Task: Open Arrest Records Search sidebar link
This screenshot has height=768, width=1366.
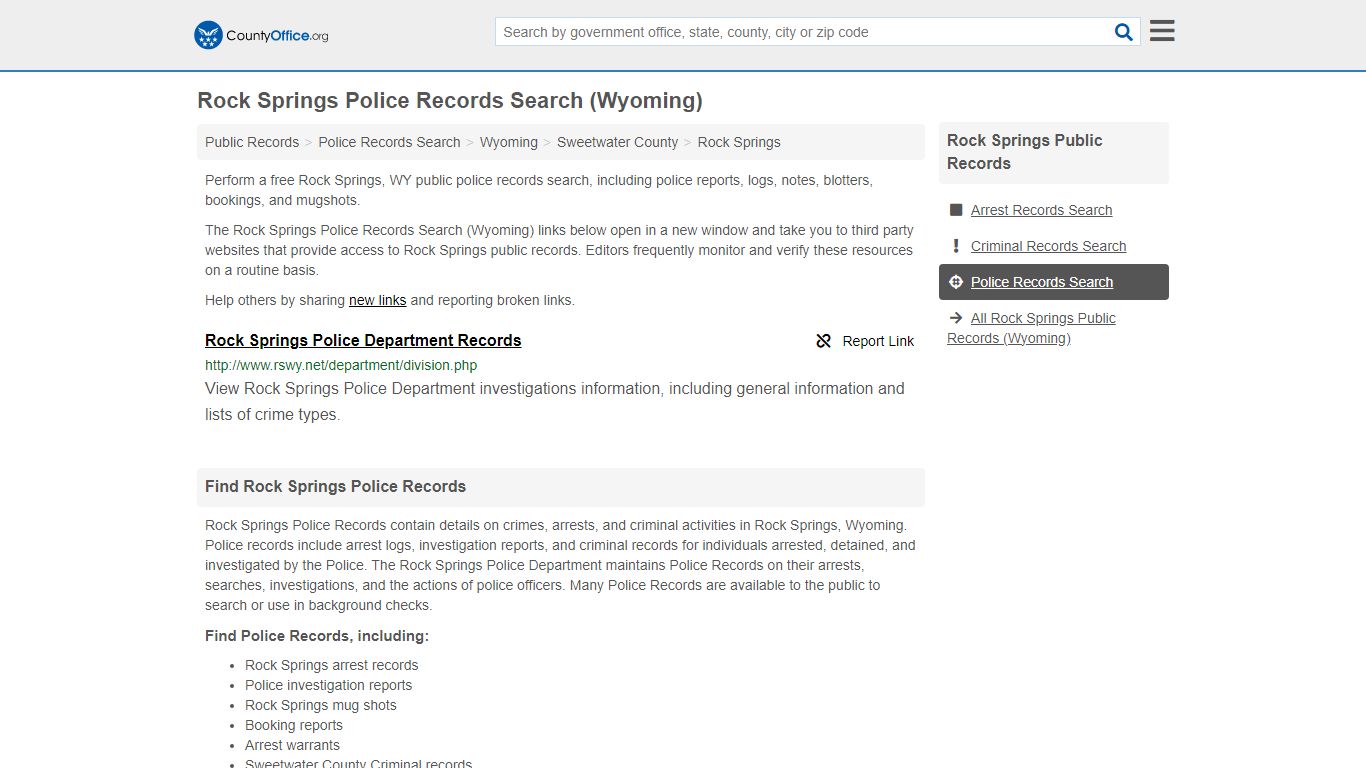Action: tap(1041, 210)
